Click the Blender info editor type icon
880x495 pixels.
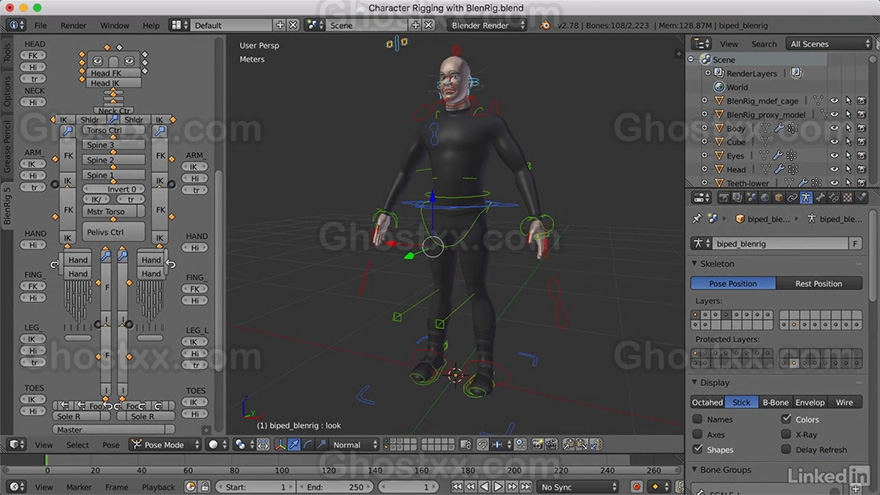(x=15, y=25)
